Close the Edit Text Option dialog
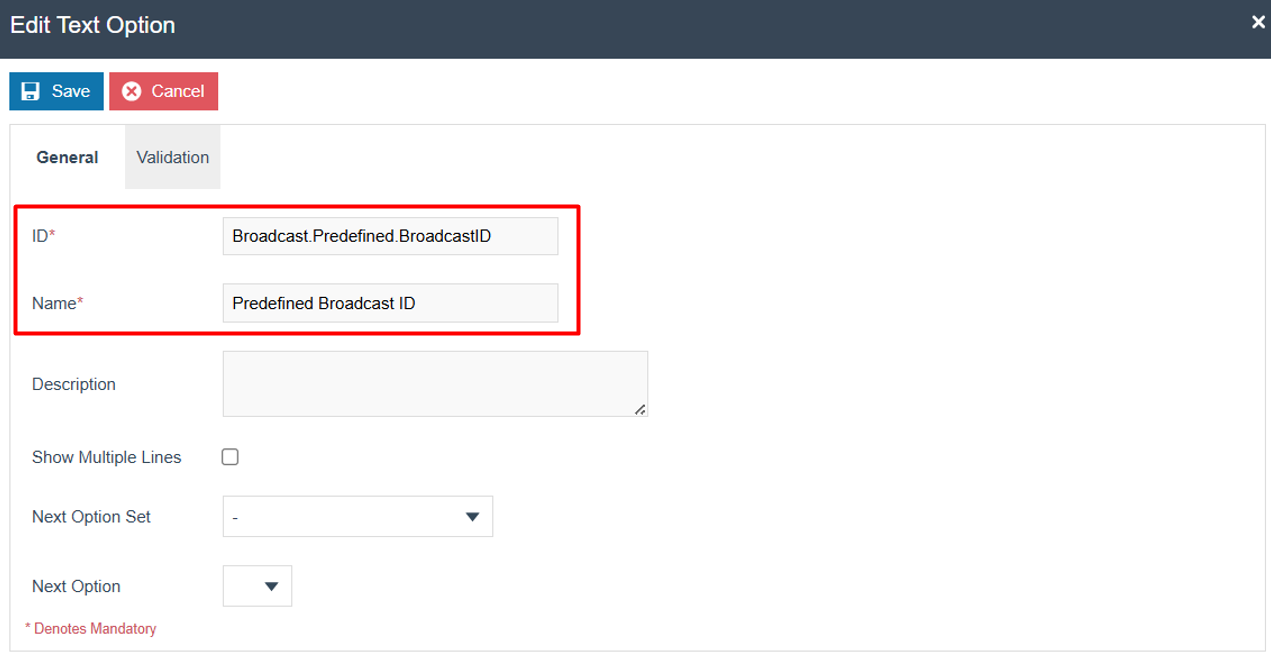Image resolution: width=1271 pixels, height=663 pixels. tap(1257, 21)
